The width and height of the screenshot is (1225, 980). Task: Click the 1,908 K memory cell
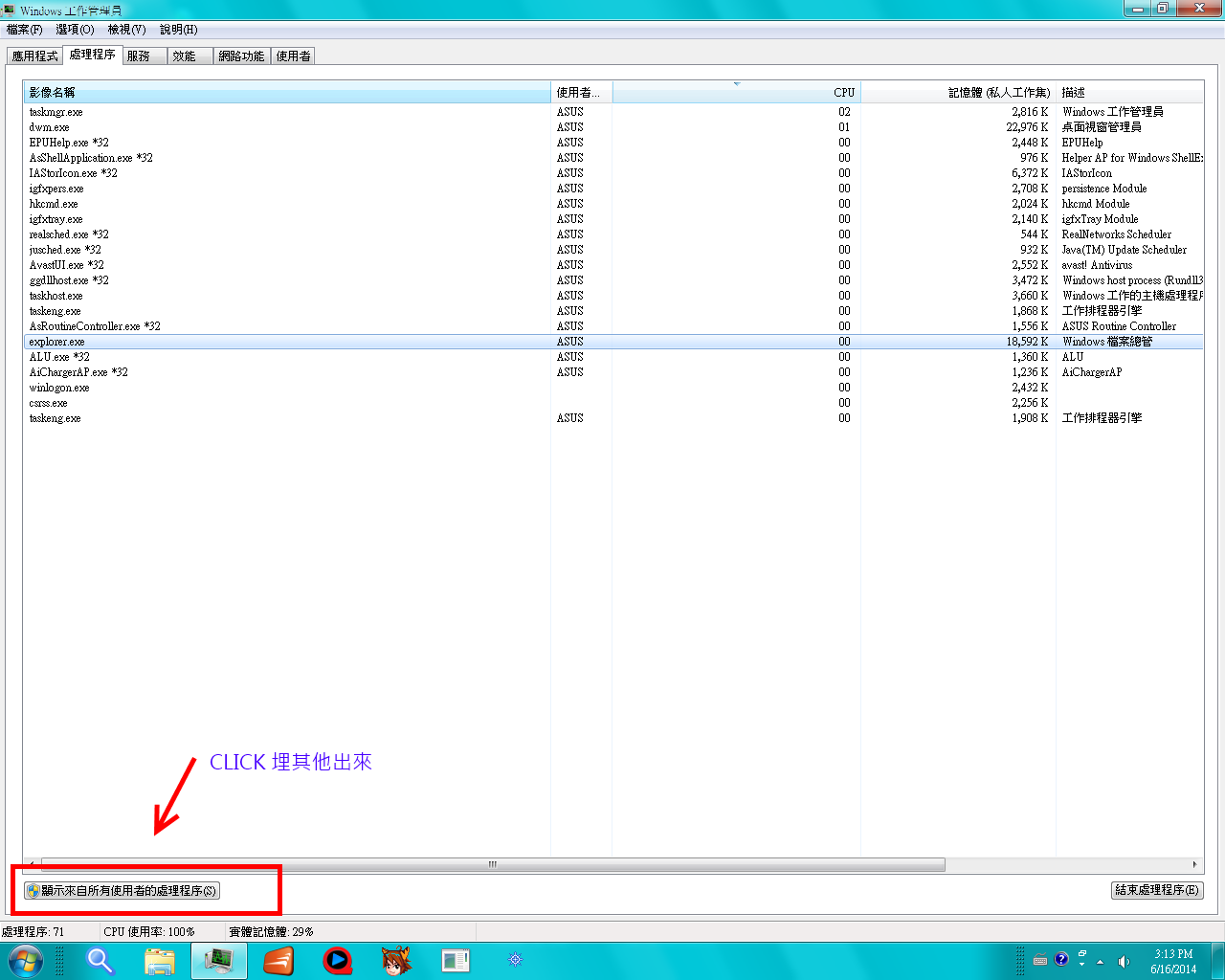[x=1030, y=418]
